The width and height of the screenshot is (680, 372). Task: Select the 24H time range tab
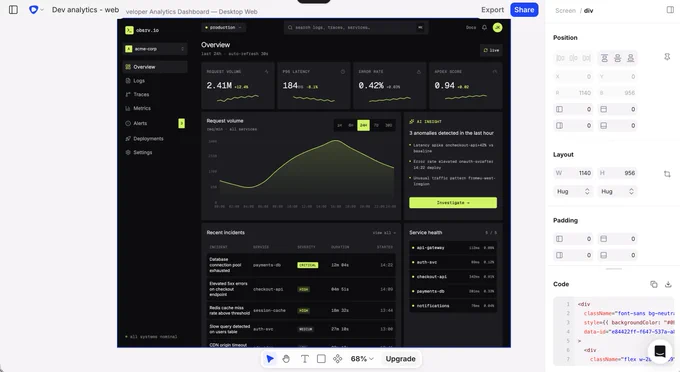coord(363,125)
